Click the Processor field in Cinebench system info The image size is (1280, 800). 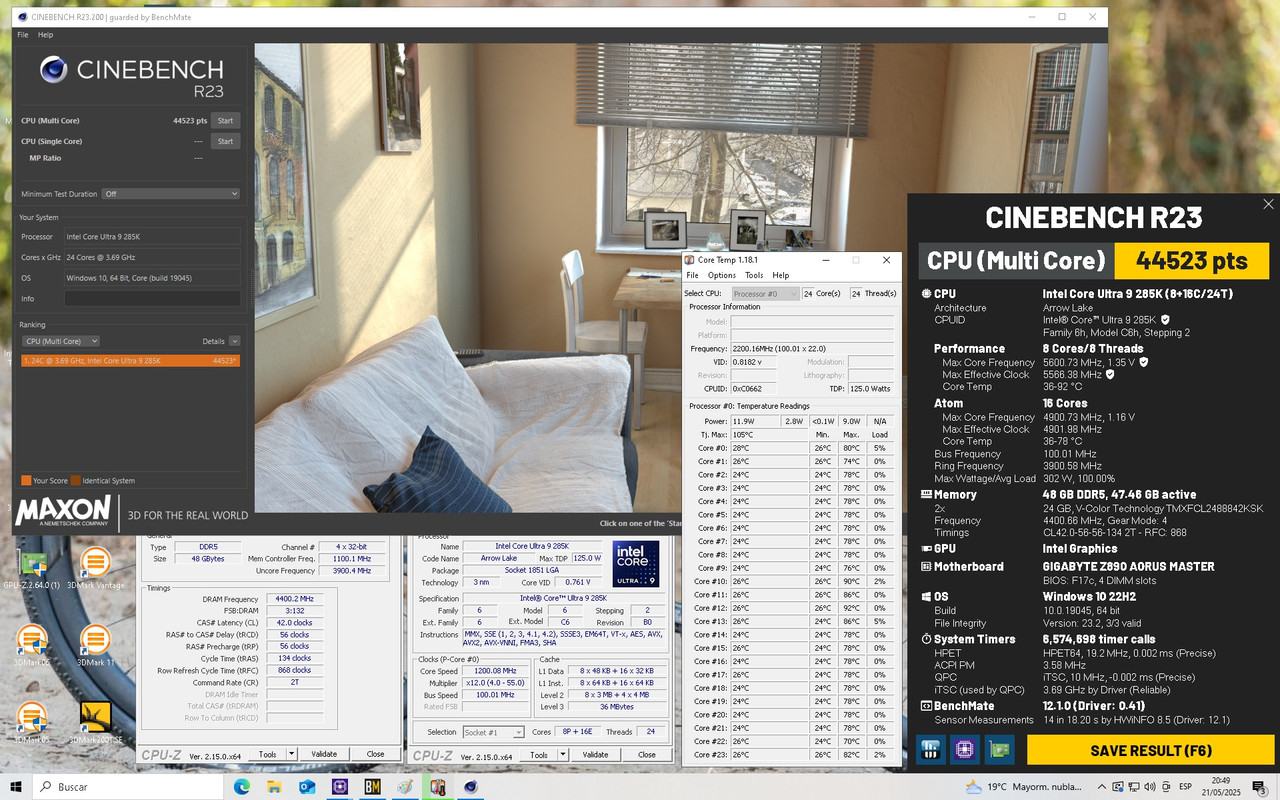[152, 237]
